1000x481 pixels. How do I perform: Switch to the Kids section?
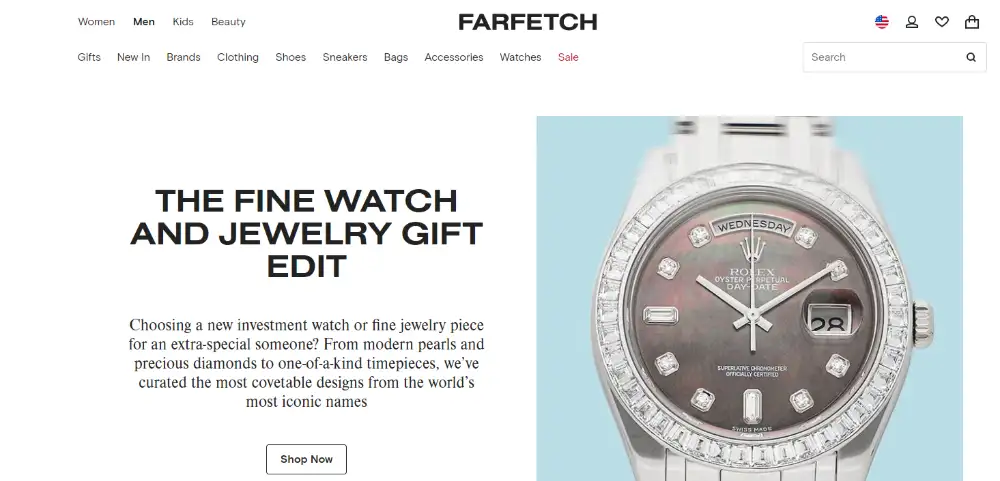coord(183,22)
